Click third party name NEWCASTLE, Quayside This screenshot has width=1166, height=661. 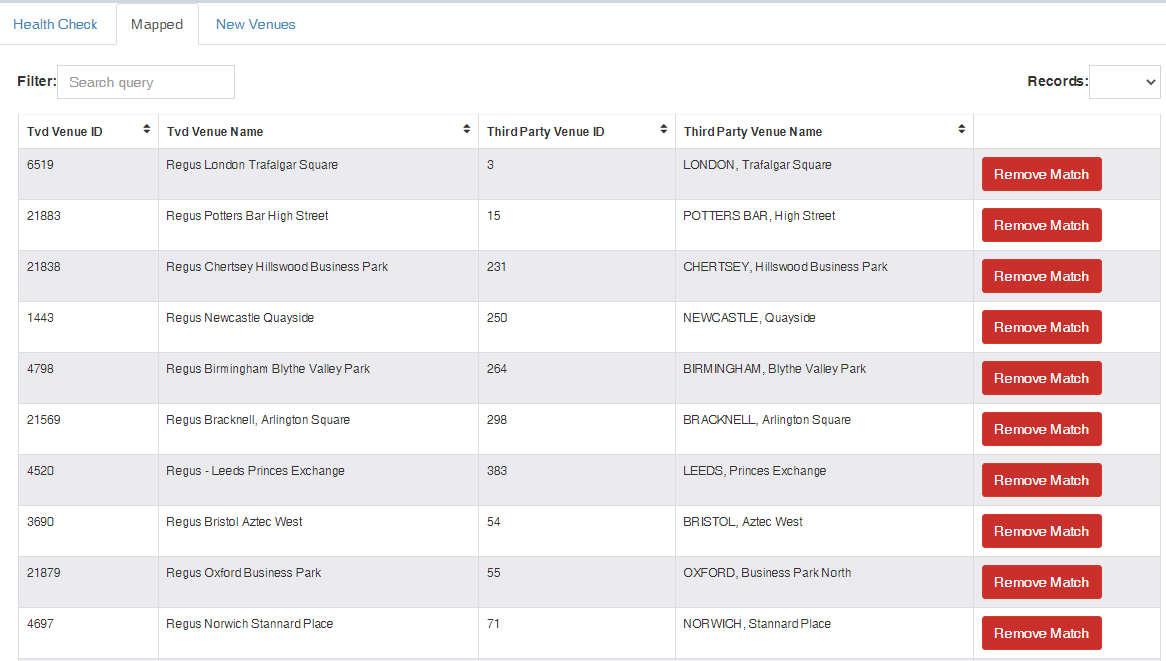click(x=749, y=317)
